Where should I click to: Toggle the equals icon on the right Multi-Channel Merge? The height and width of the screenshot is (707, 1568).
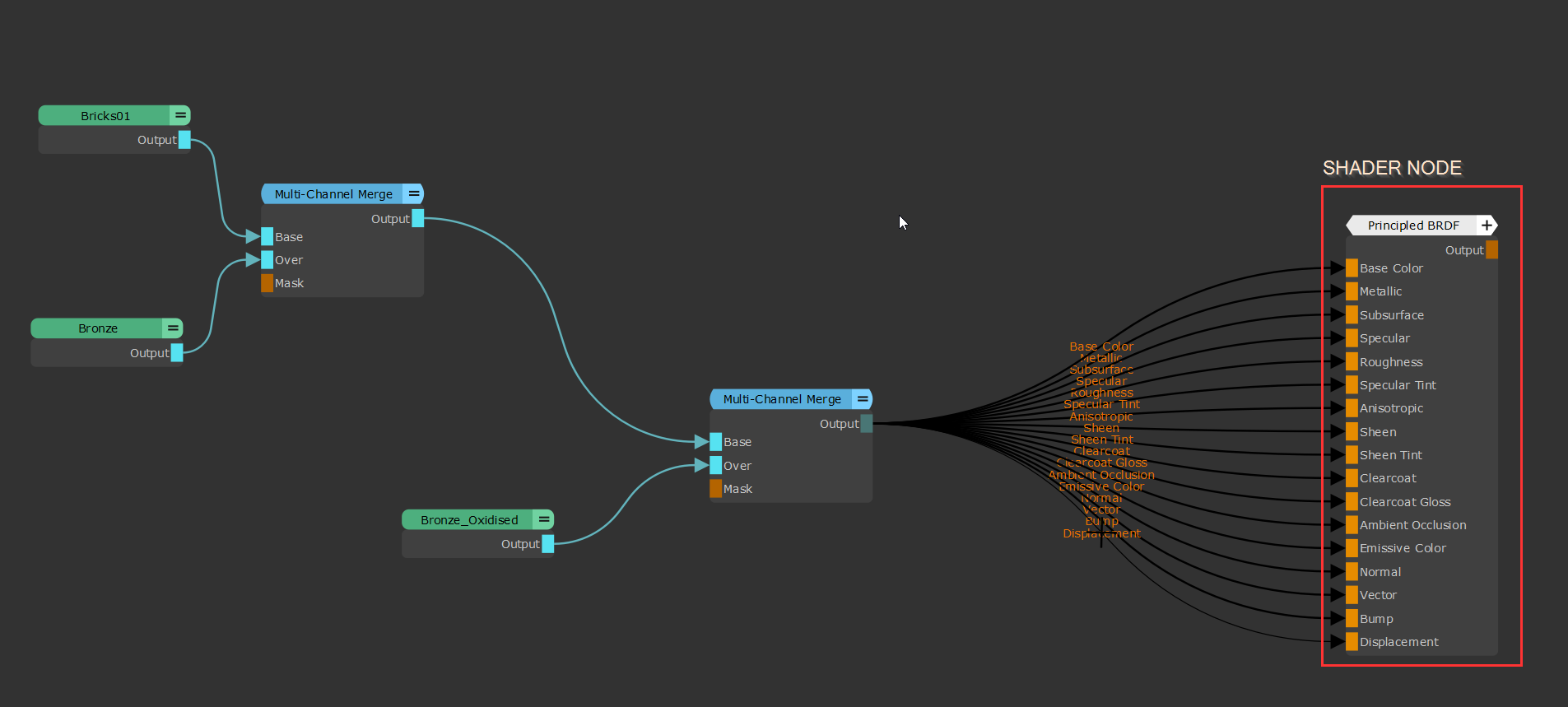pyautogui.click(x=863, y=399)
